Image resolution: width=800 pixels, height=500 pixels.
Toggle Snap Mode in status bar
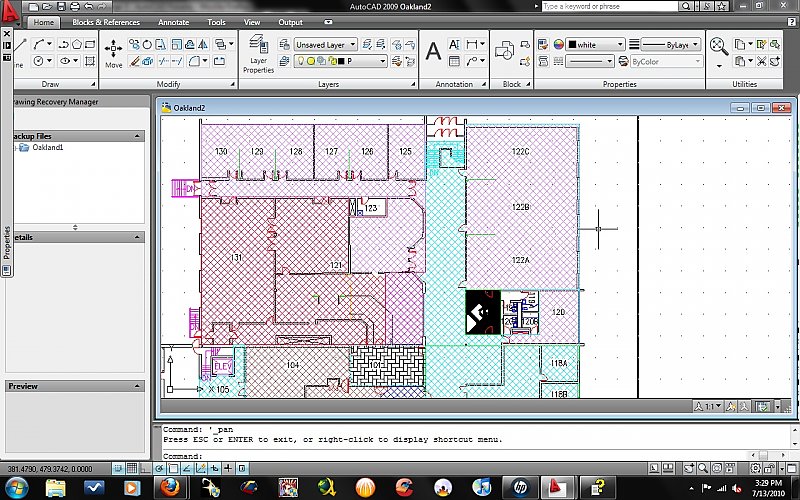(x=118, y=468)
